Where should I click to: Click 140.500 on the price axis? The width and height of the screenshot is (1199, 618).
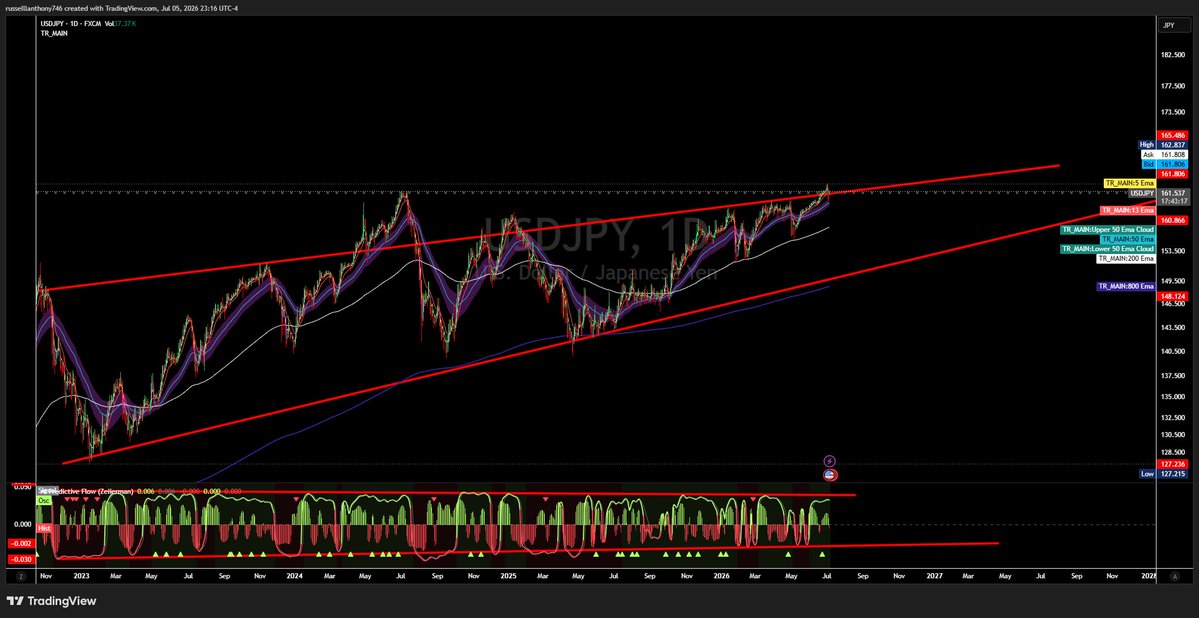pyautogui.click(x=1171, y=351)
